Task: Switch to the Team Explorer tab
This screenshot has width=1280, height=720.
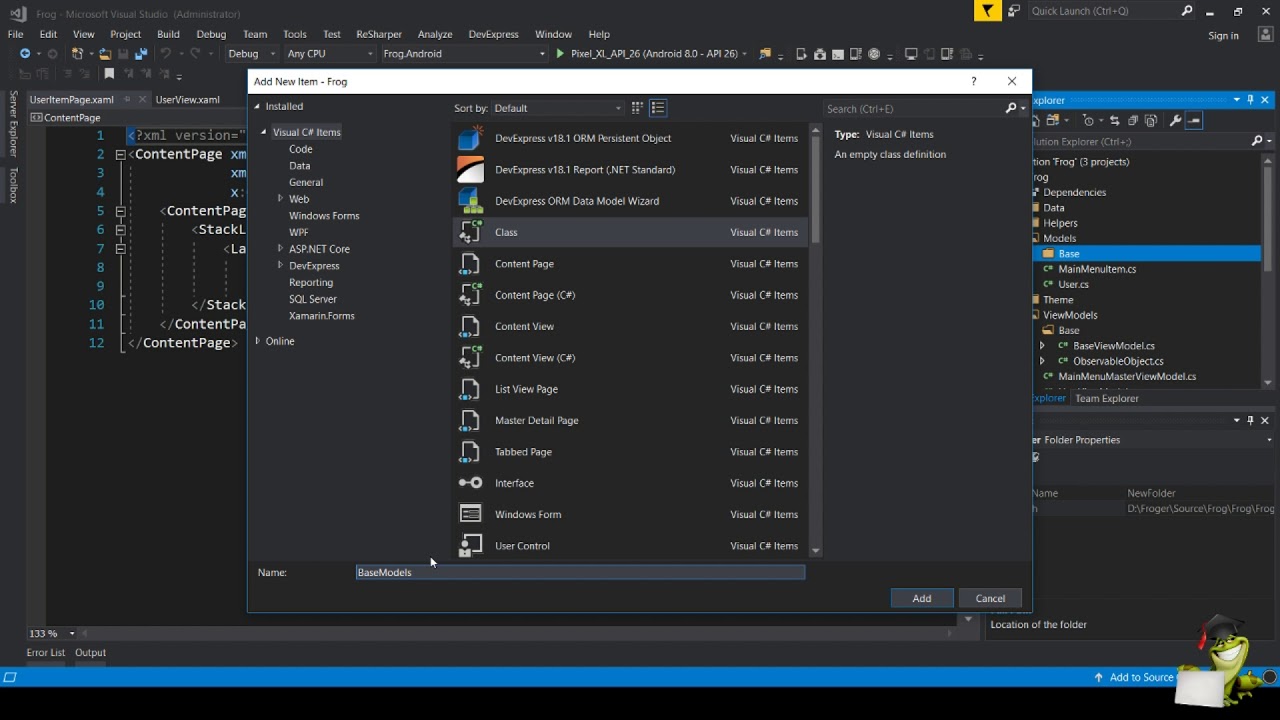Action: coord(1107,398)
